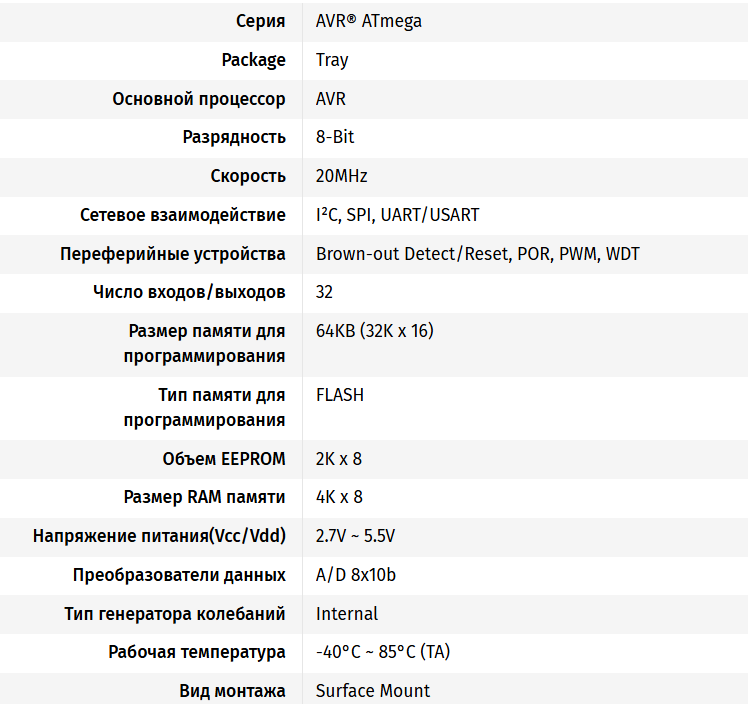This screenshot has width=748, height=704.
Task: Select the "Объем EEPROM" label
Action: pos(224,459)
